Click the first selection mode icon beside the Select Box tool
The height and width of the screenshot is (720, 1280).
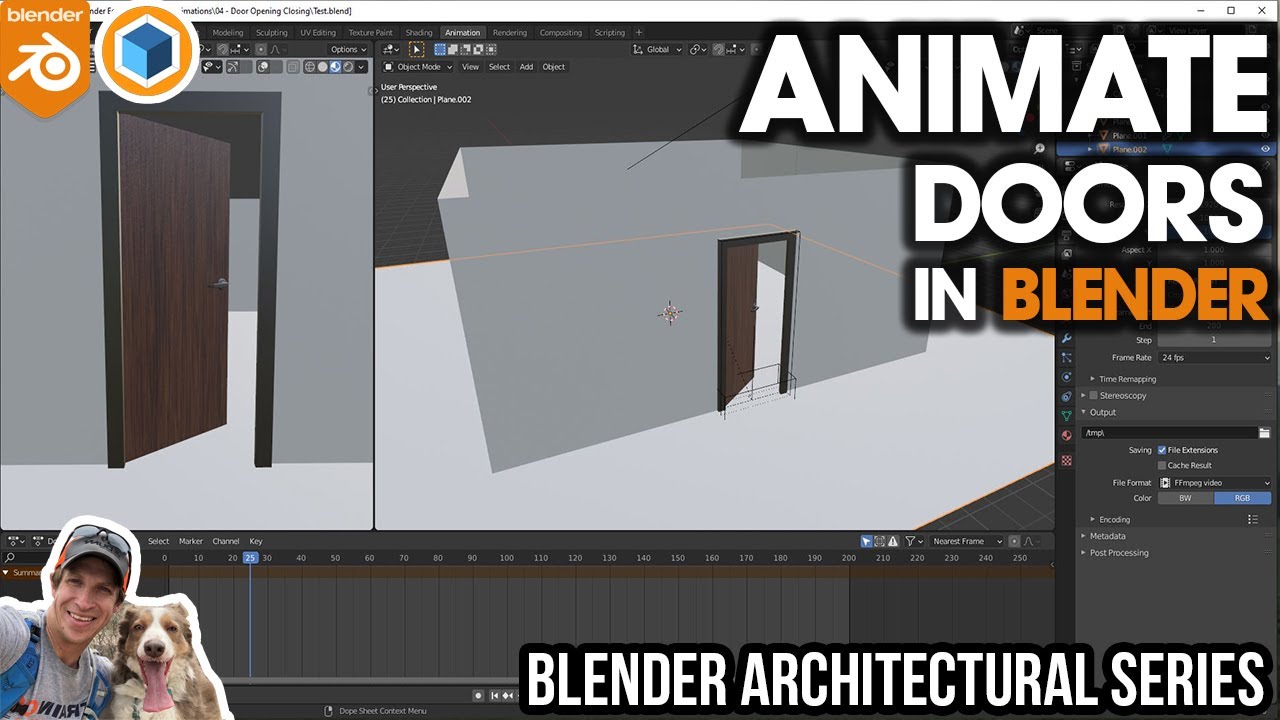point(439,49)
